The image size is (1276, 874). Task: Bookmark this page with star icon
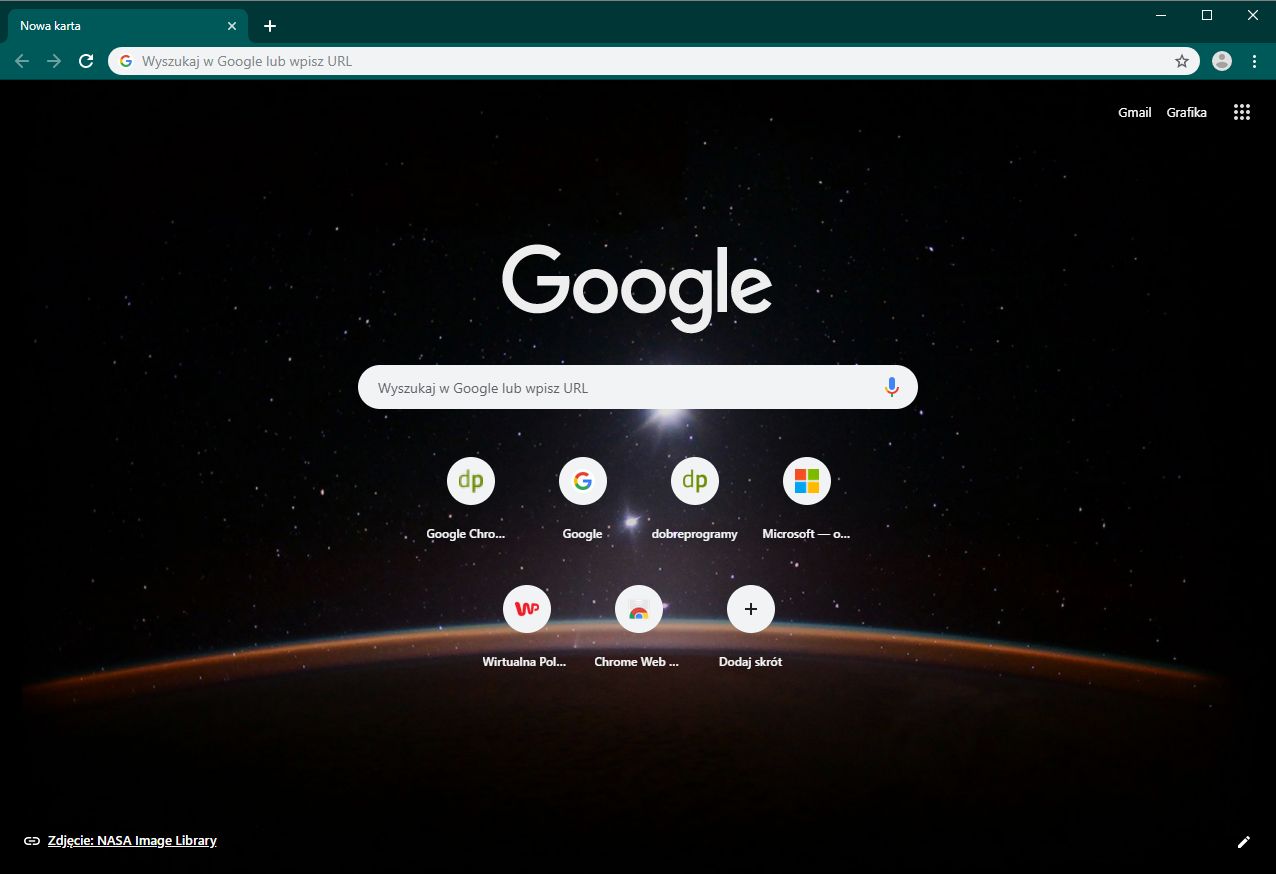click(x=1182, y=61)
